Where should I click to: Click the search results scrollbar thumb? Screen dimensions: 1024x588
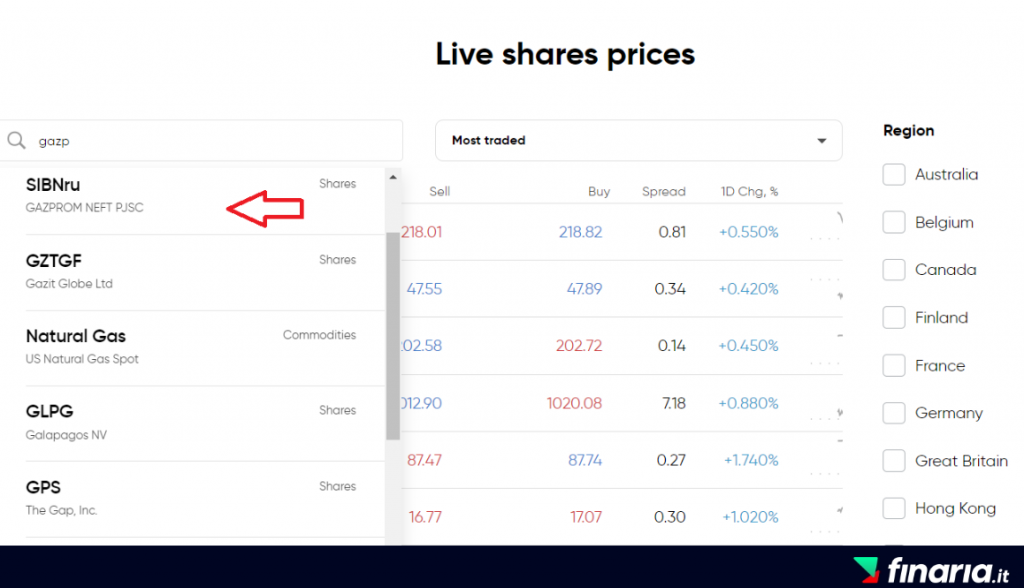pos(393,335)
